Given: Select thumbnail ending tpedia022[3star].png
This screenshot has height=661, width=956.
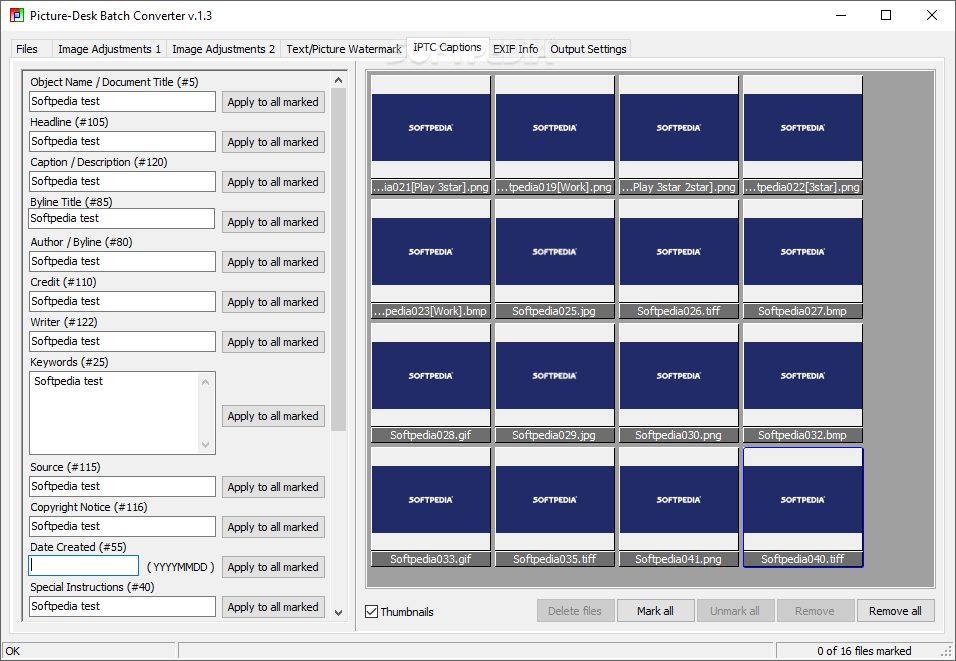Looking at the screenshot, I should [803, 135].
